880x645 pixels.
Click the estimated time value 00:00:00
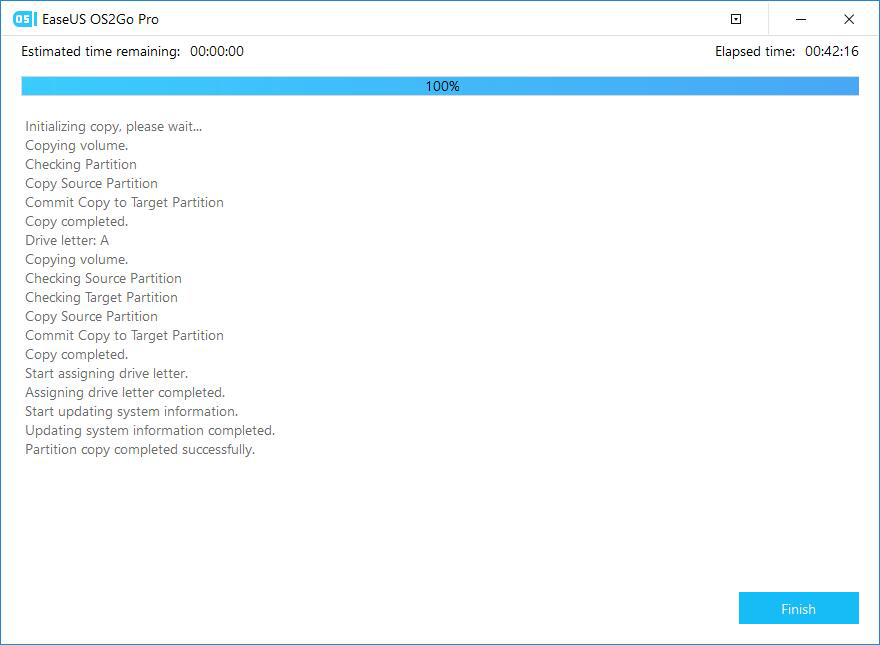point(217,51)
